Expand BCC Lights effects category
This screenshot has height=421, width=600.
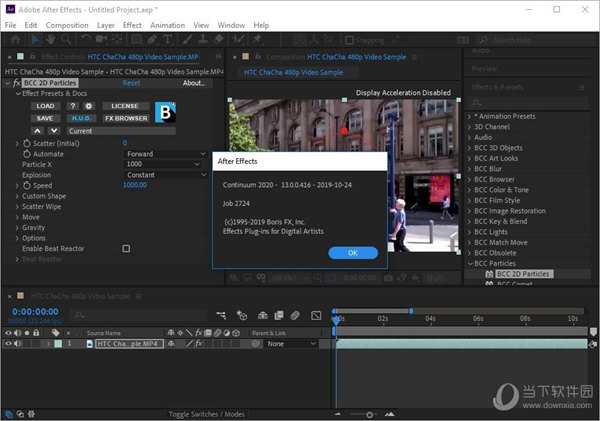pos(470,232)
